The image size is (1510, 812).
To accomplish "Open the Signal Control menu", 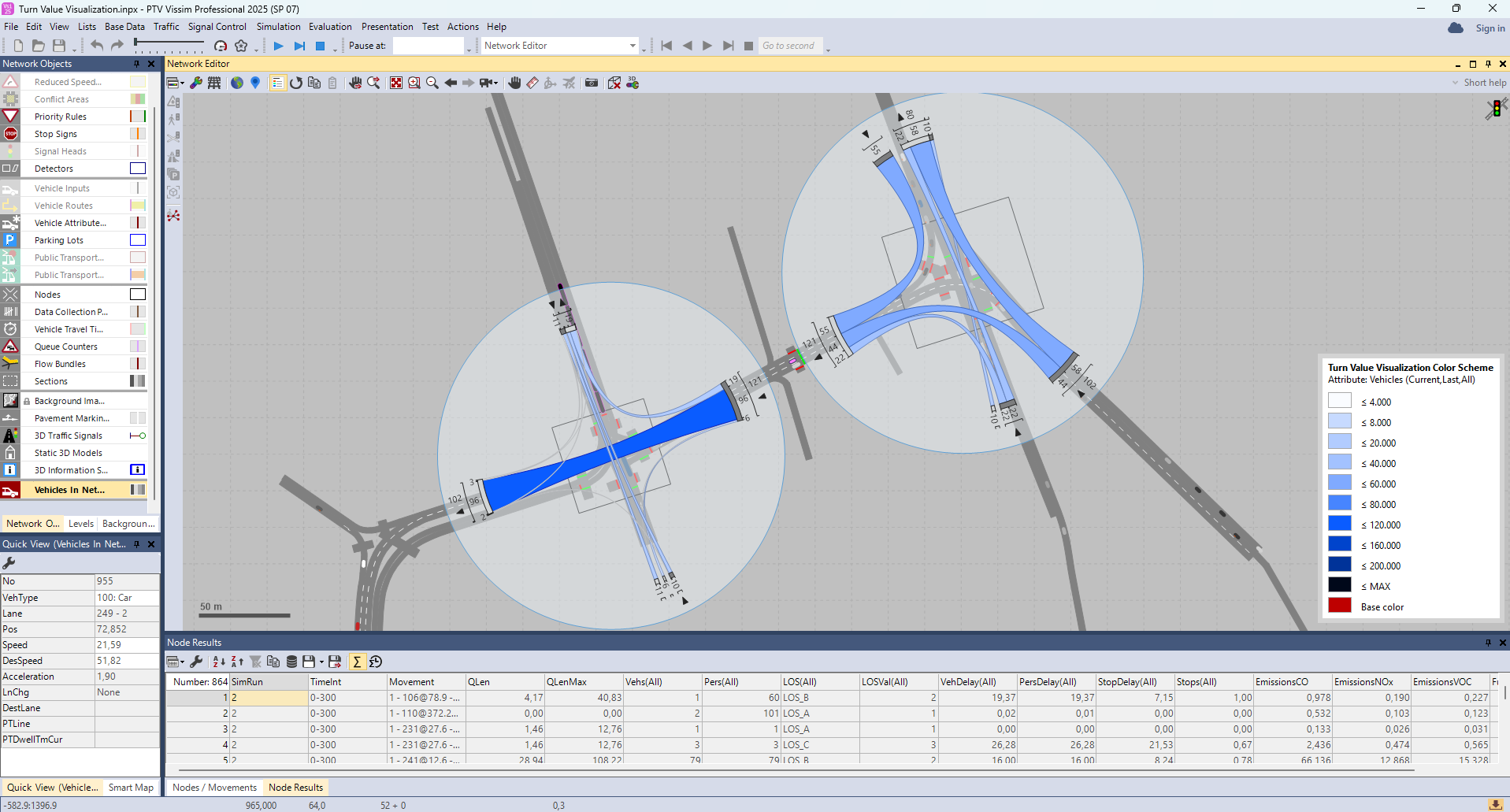I will coord(217,26).
